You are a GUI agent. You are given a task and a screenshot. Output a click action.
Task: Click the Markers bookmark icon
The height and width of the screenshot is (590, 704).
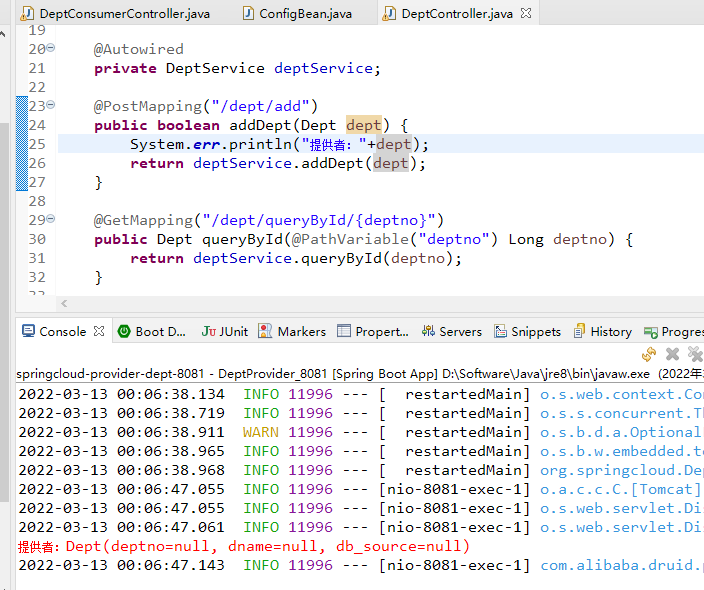265,331
